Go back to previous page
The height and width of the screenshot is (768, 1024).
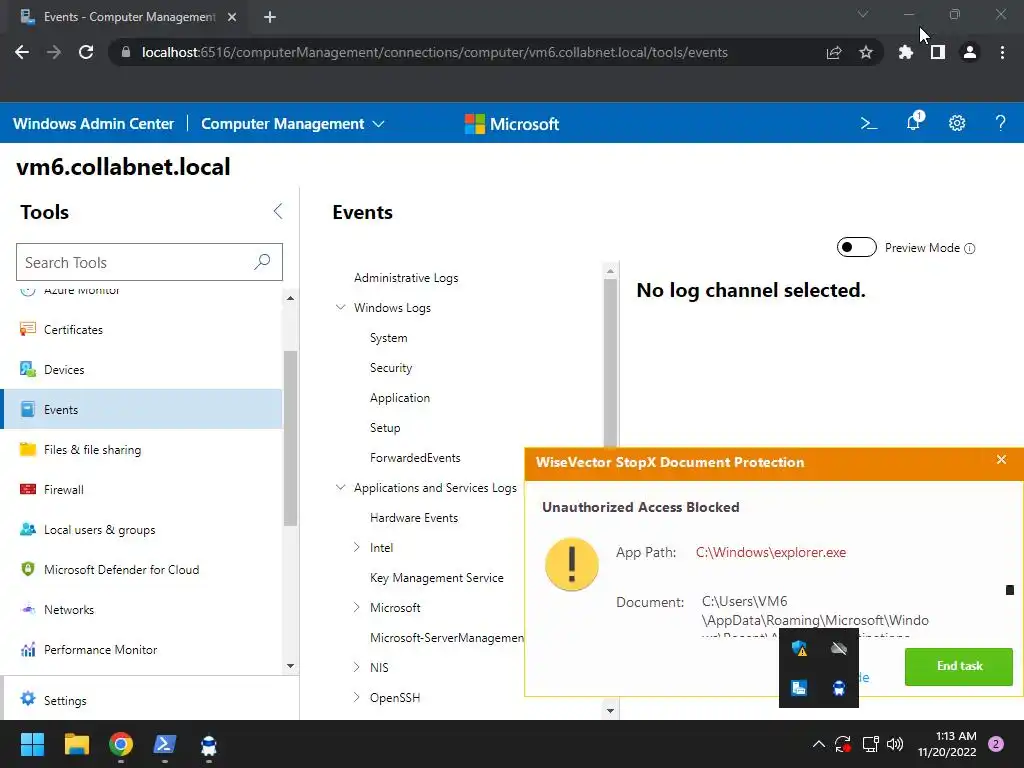click(22, 52)
